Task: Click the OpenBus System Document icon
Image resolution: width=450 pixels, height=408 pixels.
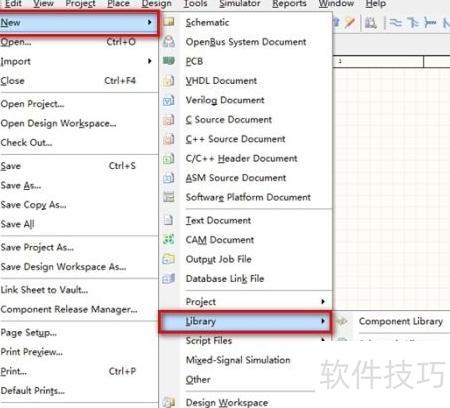Action: click(x=169, y=41)
